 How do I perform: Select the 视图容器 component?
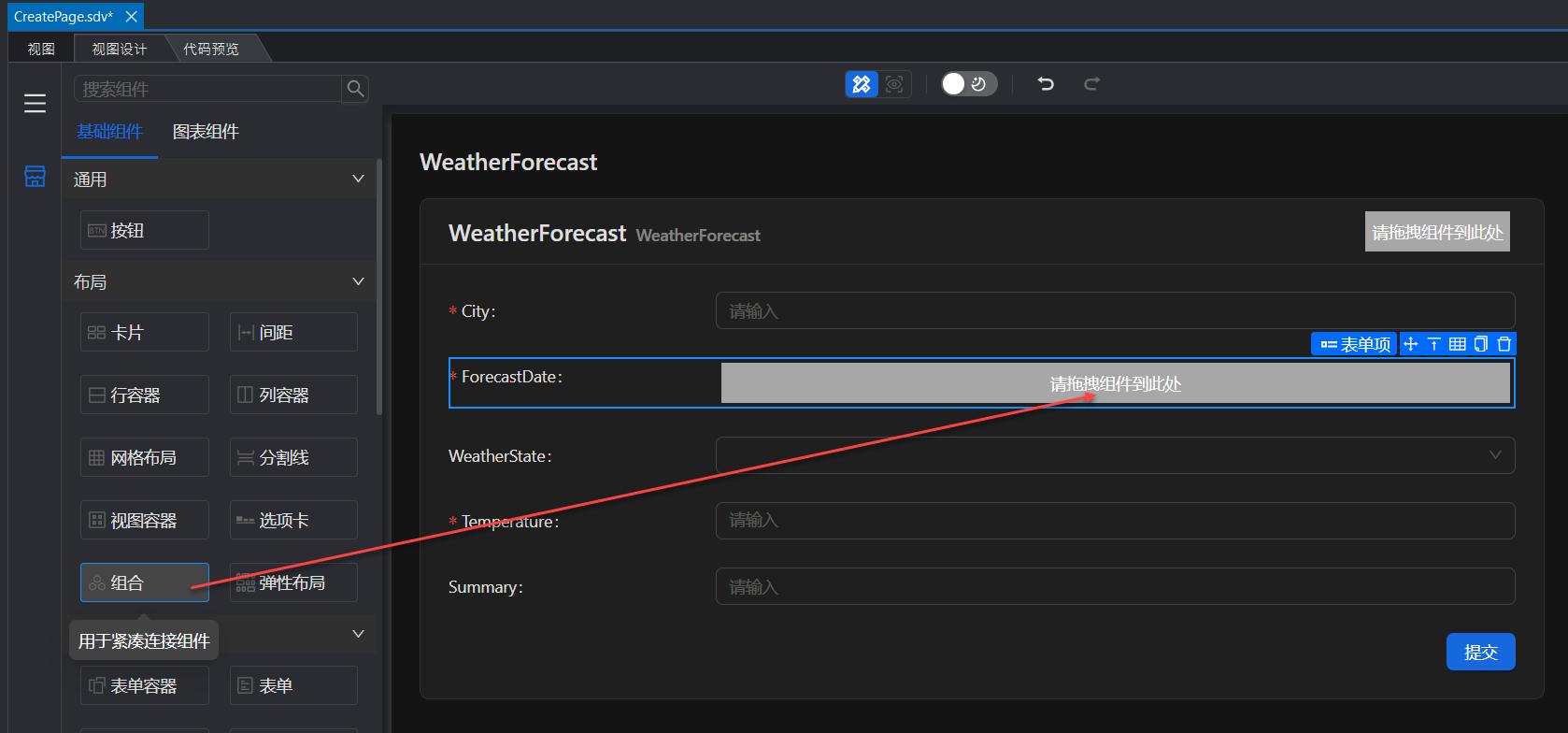click(145, 520)
